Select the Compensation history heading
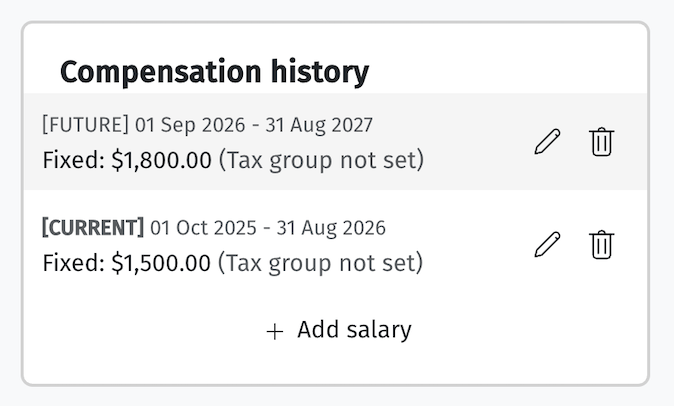Screen dimensions: 674x406 tap(214, 72)
